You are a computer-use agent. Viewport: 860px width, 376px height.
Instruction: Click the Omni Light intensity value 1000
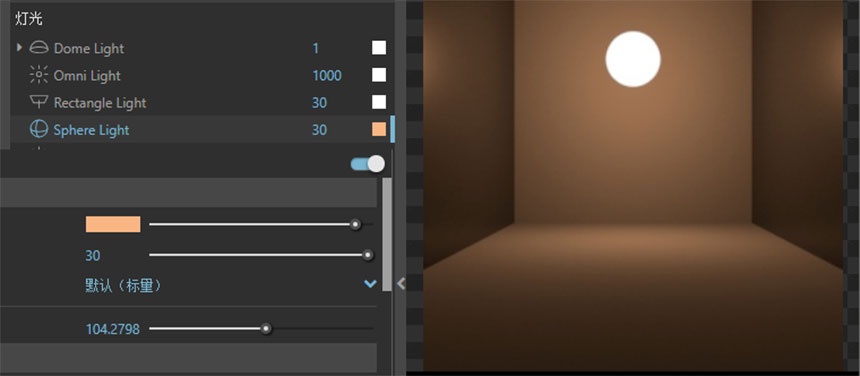click(327, 76)
